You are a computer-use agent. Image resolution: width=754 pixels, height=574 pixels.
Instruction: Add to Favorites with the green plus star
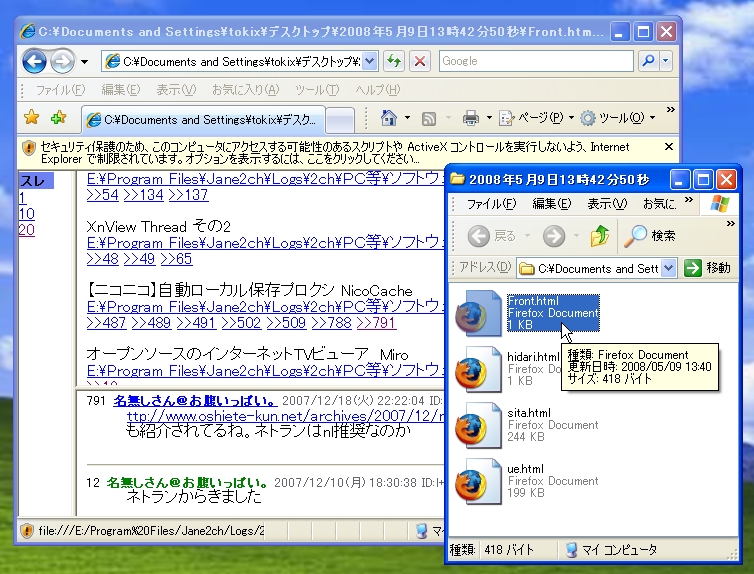pos(59,117)
